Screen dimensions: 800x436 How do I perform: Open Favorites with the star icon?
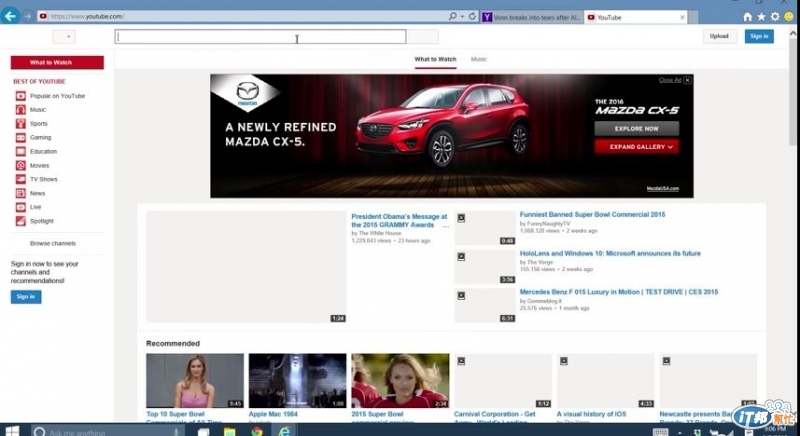point(761,17)
